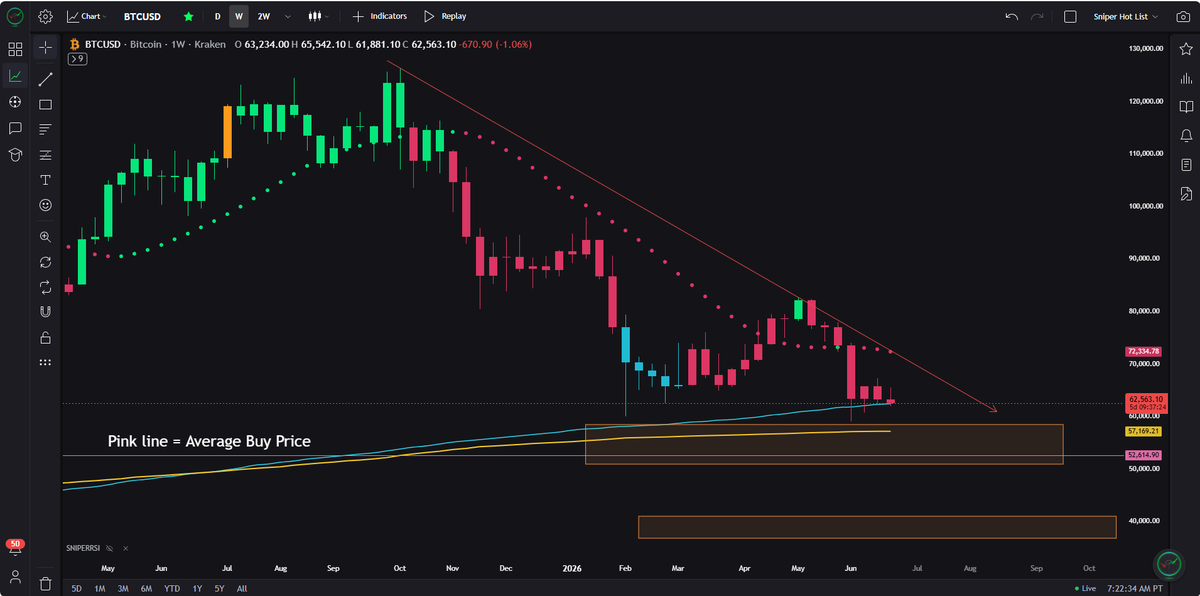Open the emoji sticker tool
1200x596 pixels.
[x=45, y=204]
